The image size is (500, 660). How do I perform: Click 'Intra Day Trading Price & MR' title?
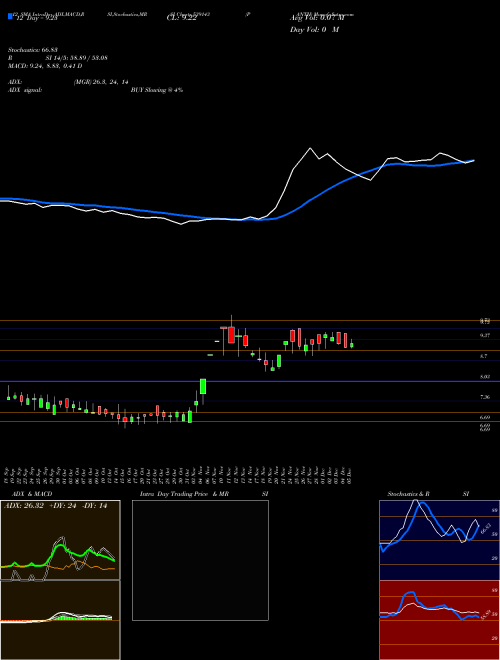[x=184, y=494]
